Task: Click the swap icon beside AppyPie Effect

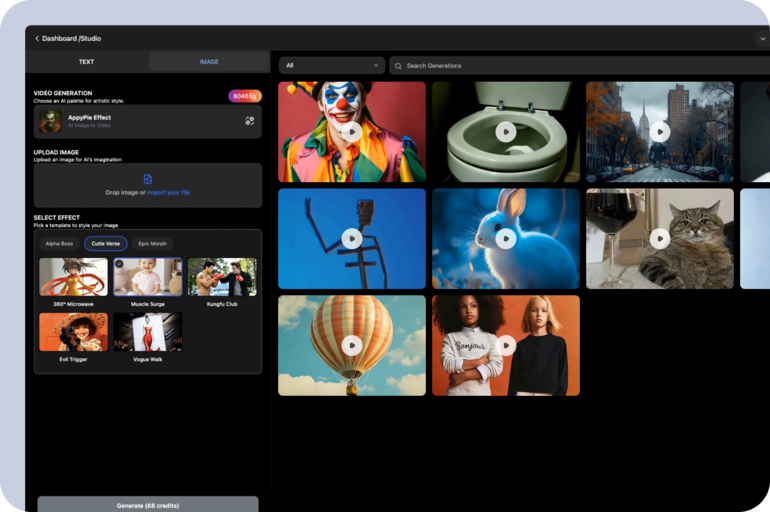Action: pyautogui.click(x=249, y=121)
